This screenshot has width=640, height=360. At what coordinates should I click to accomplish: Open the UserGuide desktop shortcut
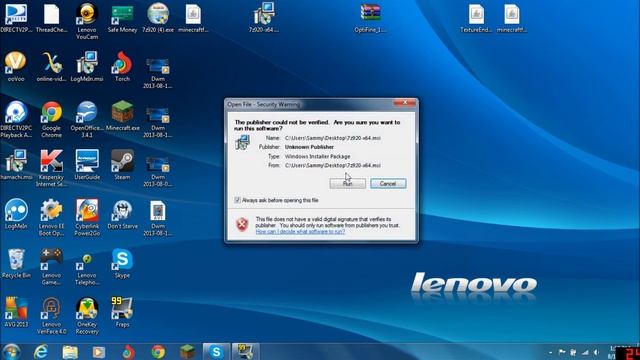tap(87, 165)
